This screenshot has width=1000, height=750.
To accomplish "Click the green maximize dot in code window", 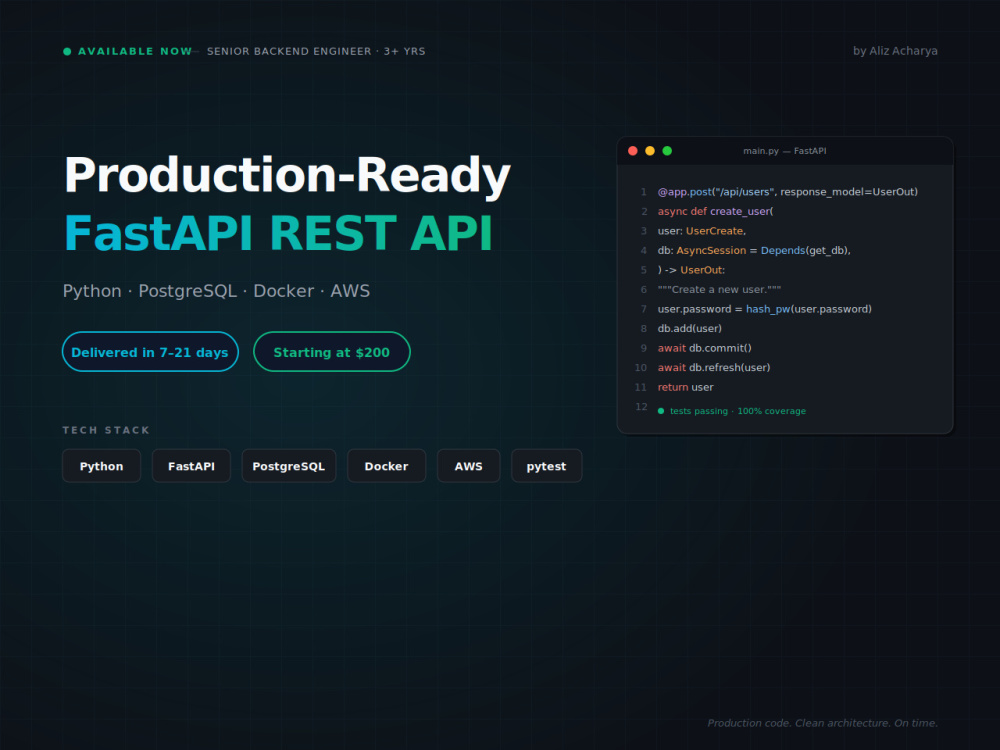I will pos(667,151).
